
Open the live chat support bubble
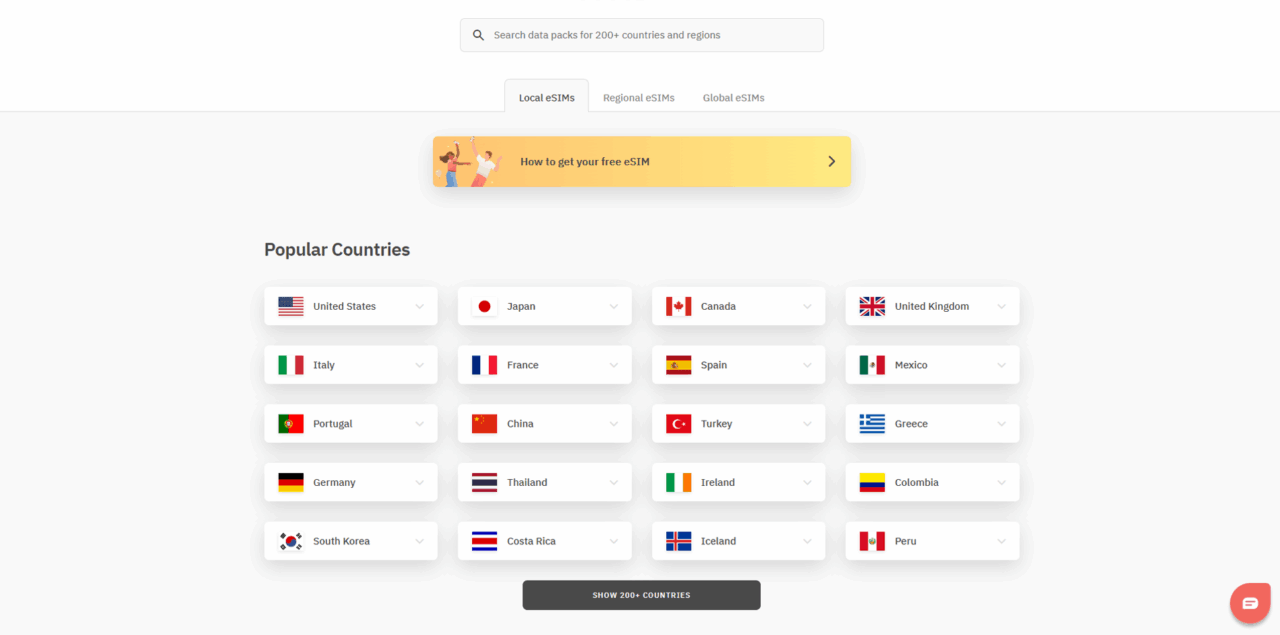(1250, 603)
